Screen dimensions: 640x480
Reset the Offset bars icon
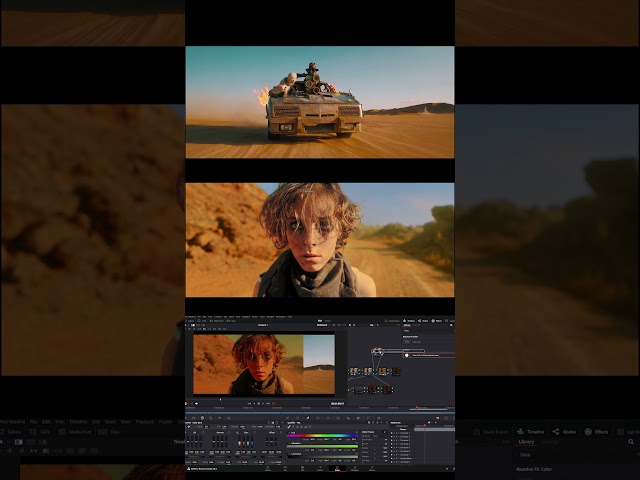point(281,433)
